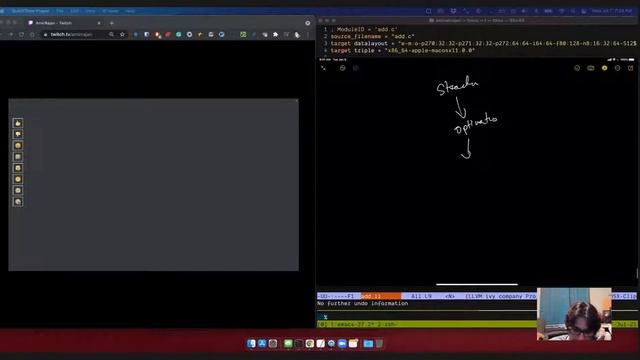
Task: Open the View menu in the menu bar
Action: [x=90, y=11]
